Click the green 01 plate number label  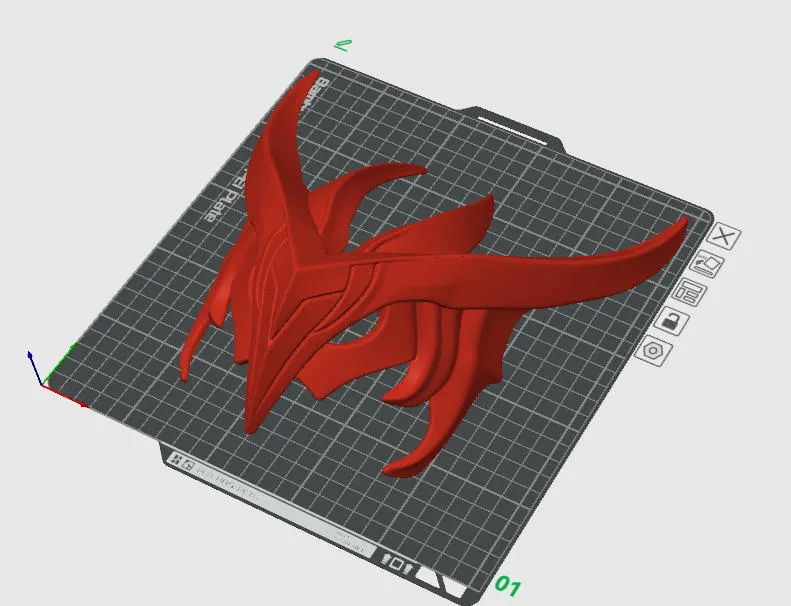click(x=508, y=586)
